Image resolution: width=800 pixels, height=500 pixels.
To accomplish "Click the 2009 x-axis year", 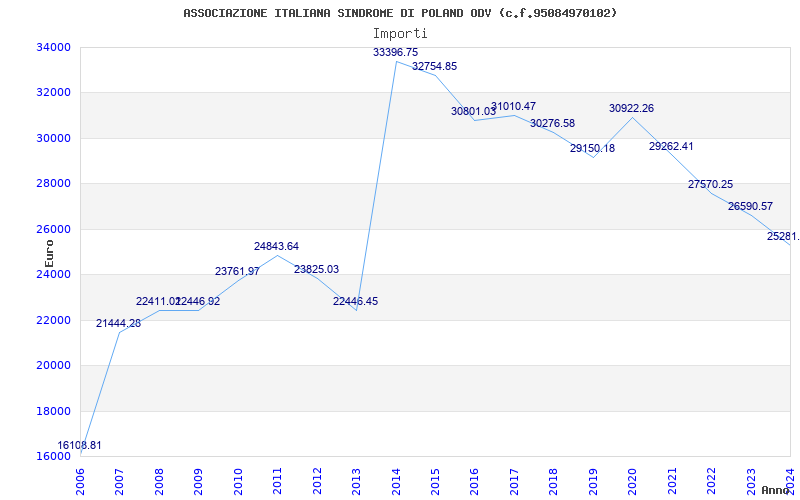I will click(198, 482).
